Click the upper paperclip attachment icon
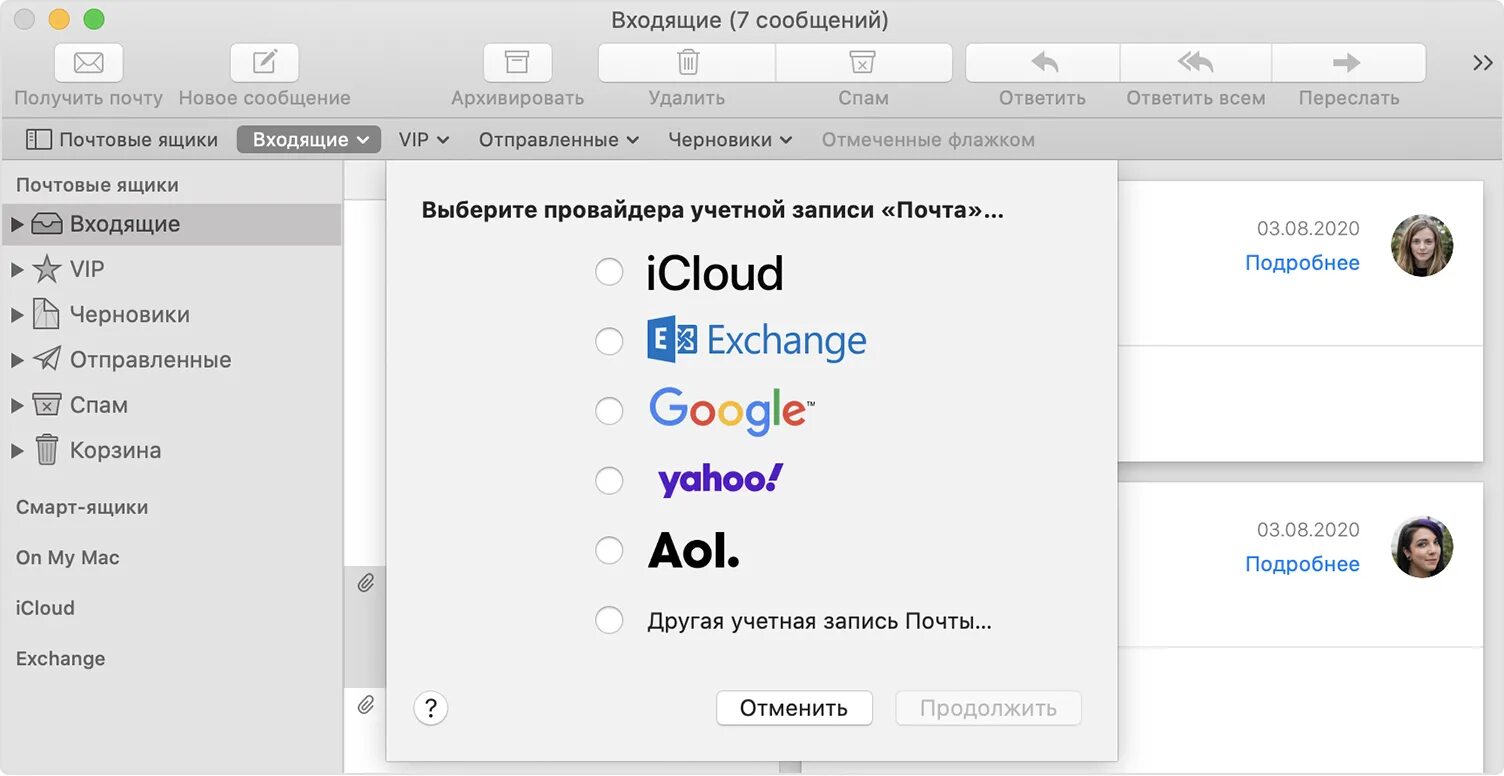Screen dimensions: 1504x776 point(366,583)
